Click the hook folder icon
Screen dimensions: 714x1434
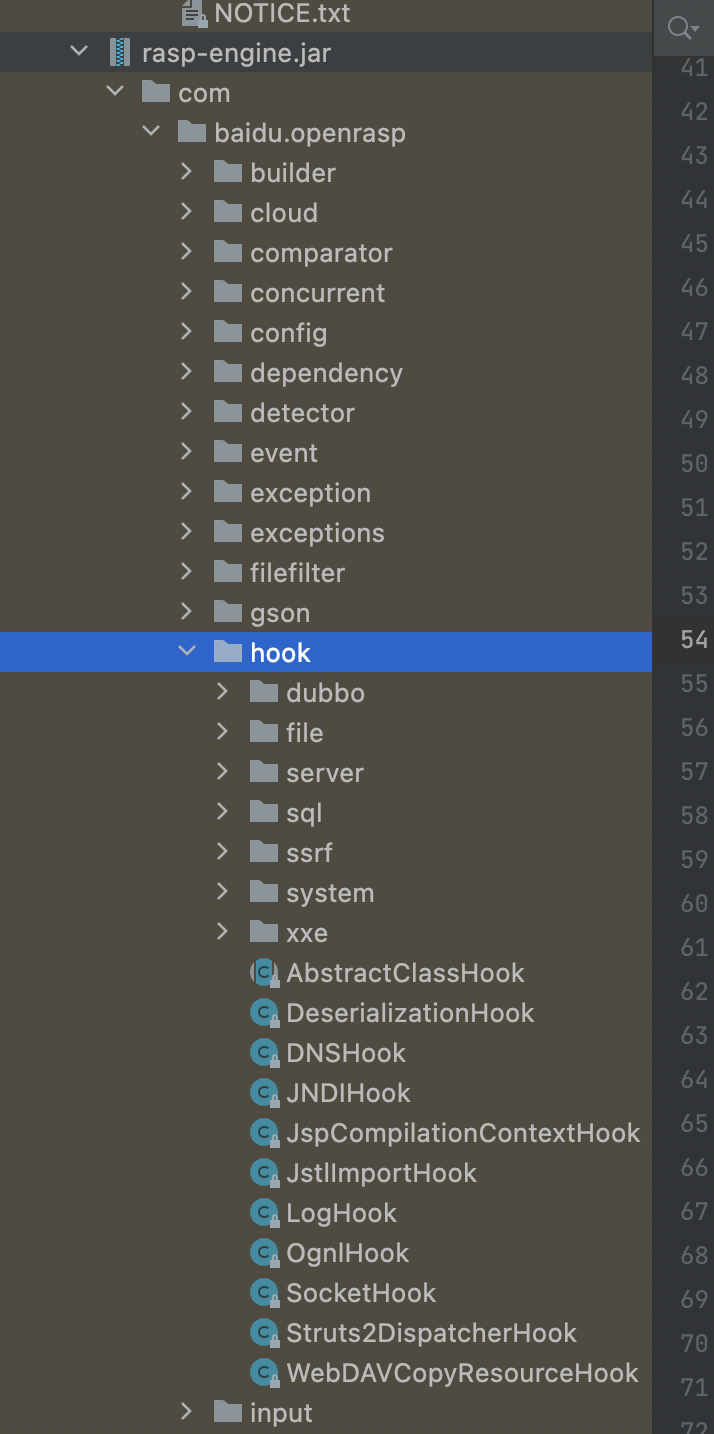point(229,653)
